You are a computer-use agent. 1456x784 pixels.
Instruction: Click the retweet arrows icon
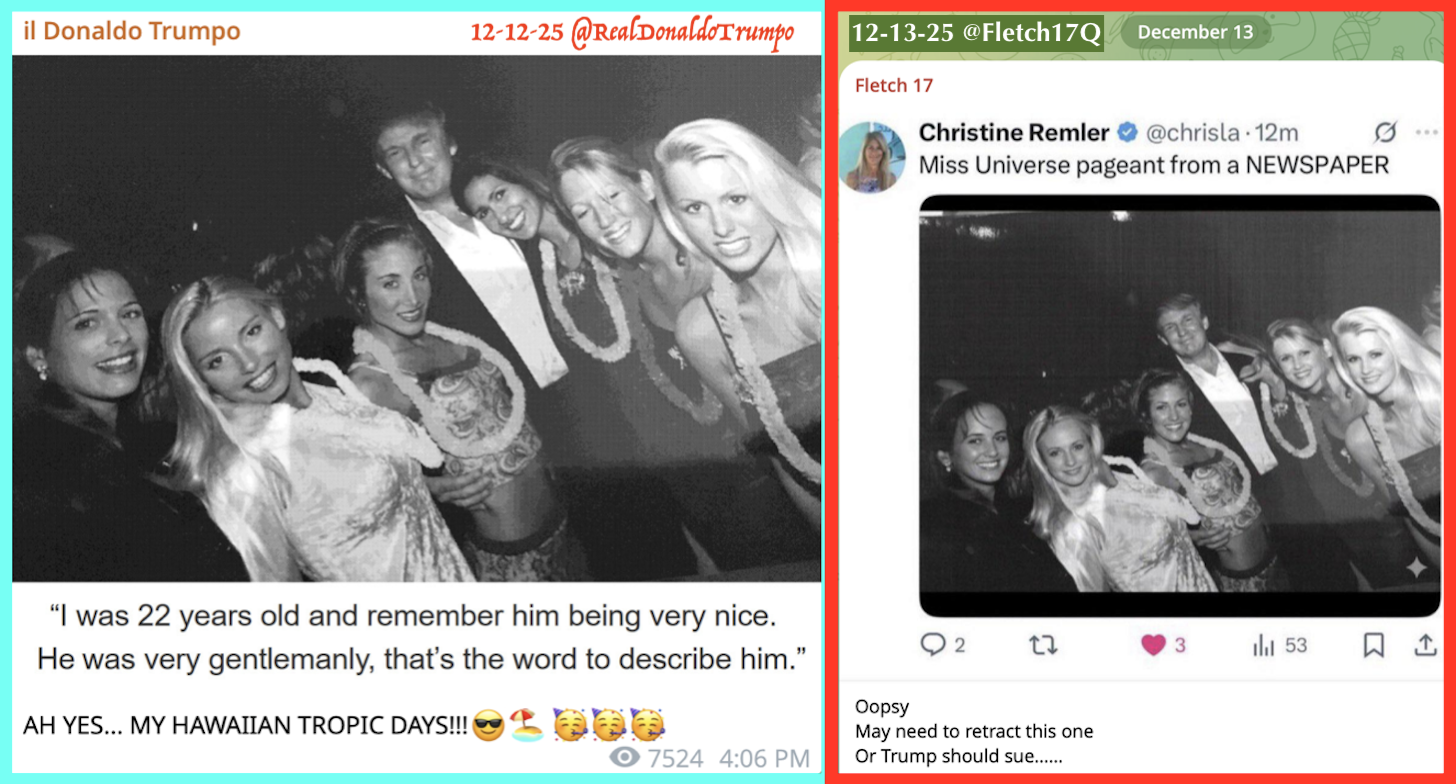[1043, 645]
